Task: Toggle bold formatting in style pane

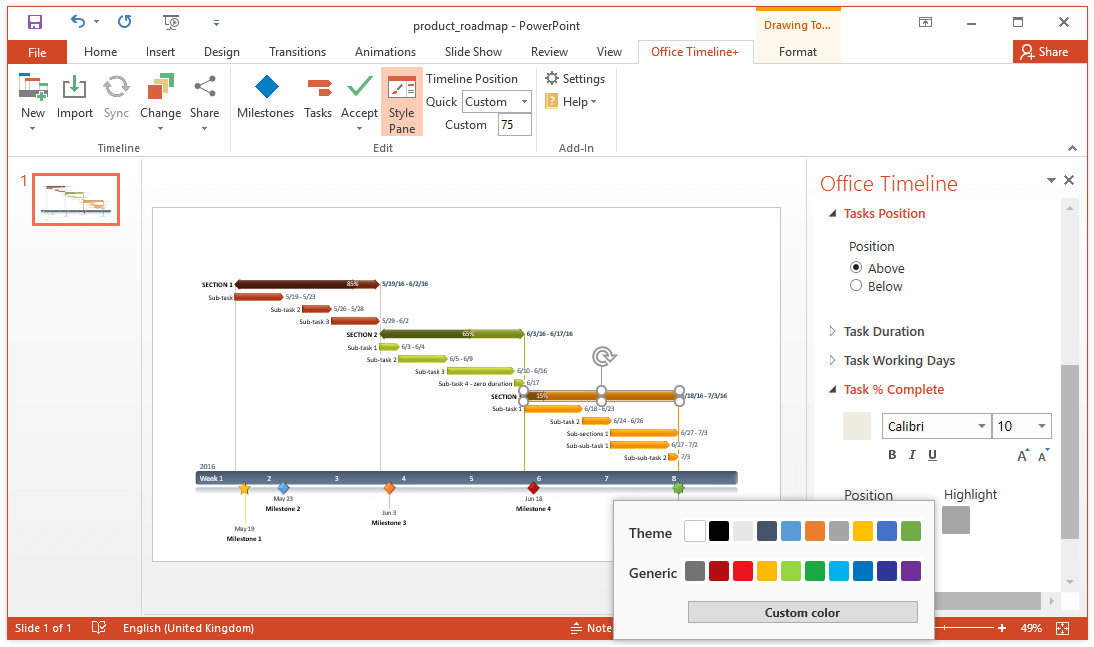Action: 892,455
